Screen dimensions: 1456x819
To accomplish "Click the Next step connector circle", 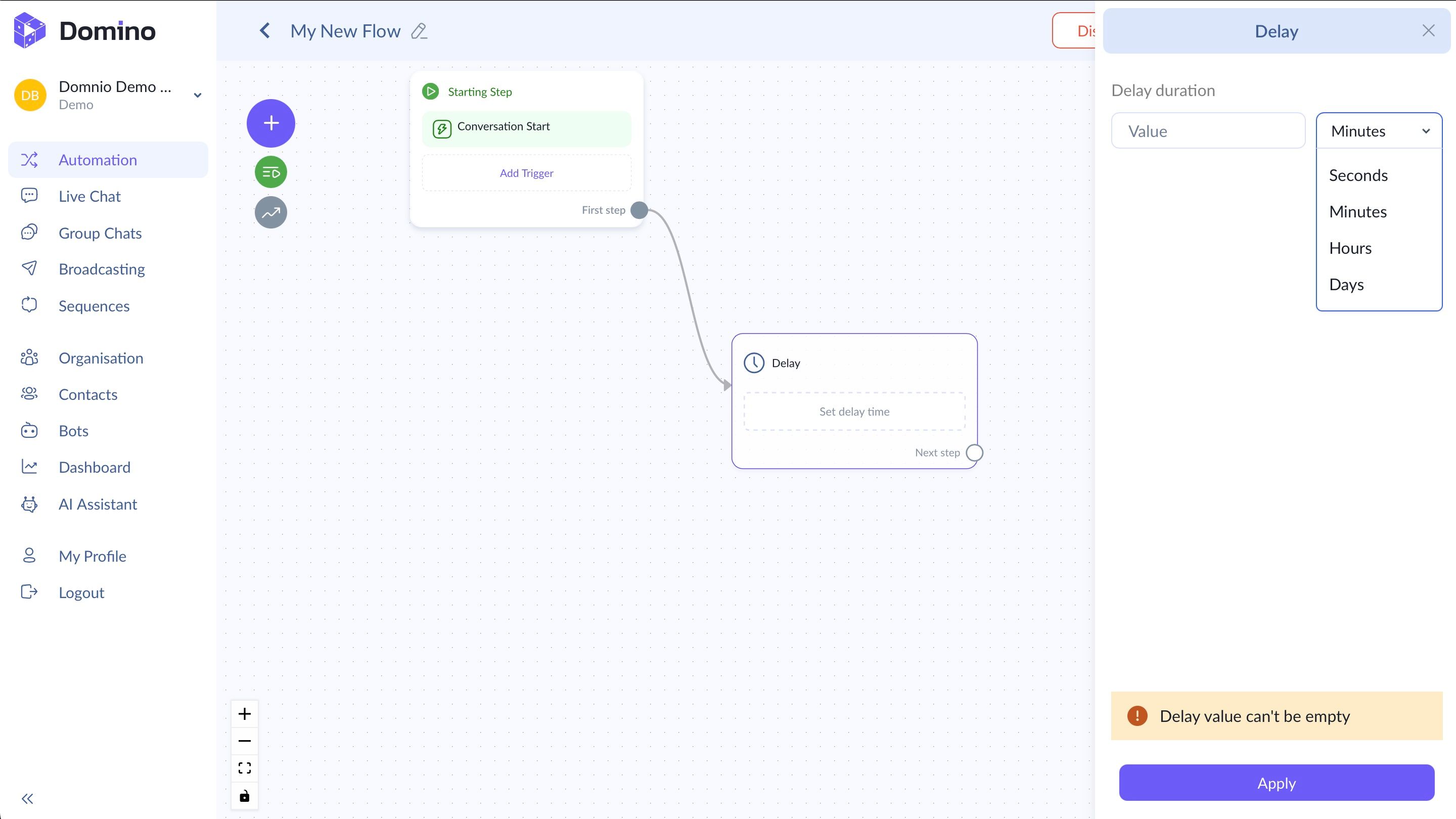I will [974, 453].
